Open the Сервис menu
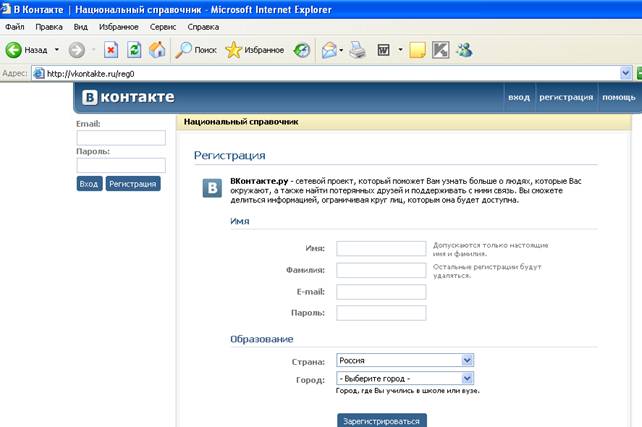This screenshot has width=642, height=427. click(162, 26)
